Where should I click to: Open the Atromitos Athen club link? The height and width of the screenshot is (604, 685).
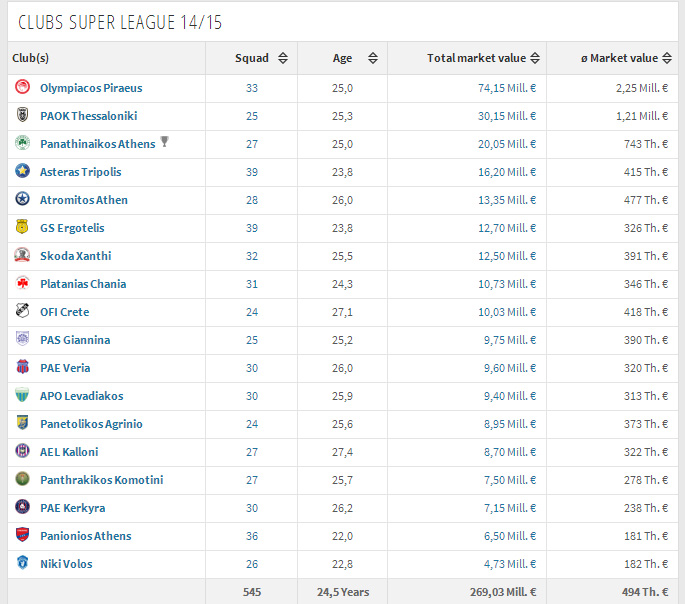84,200
